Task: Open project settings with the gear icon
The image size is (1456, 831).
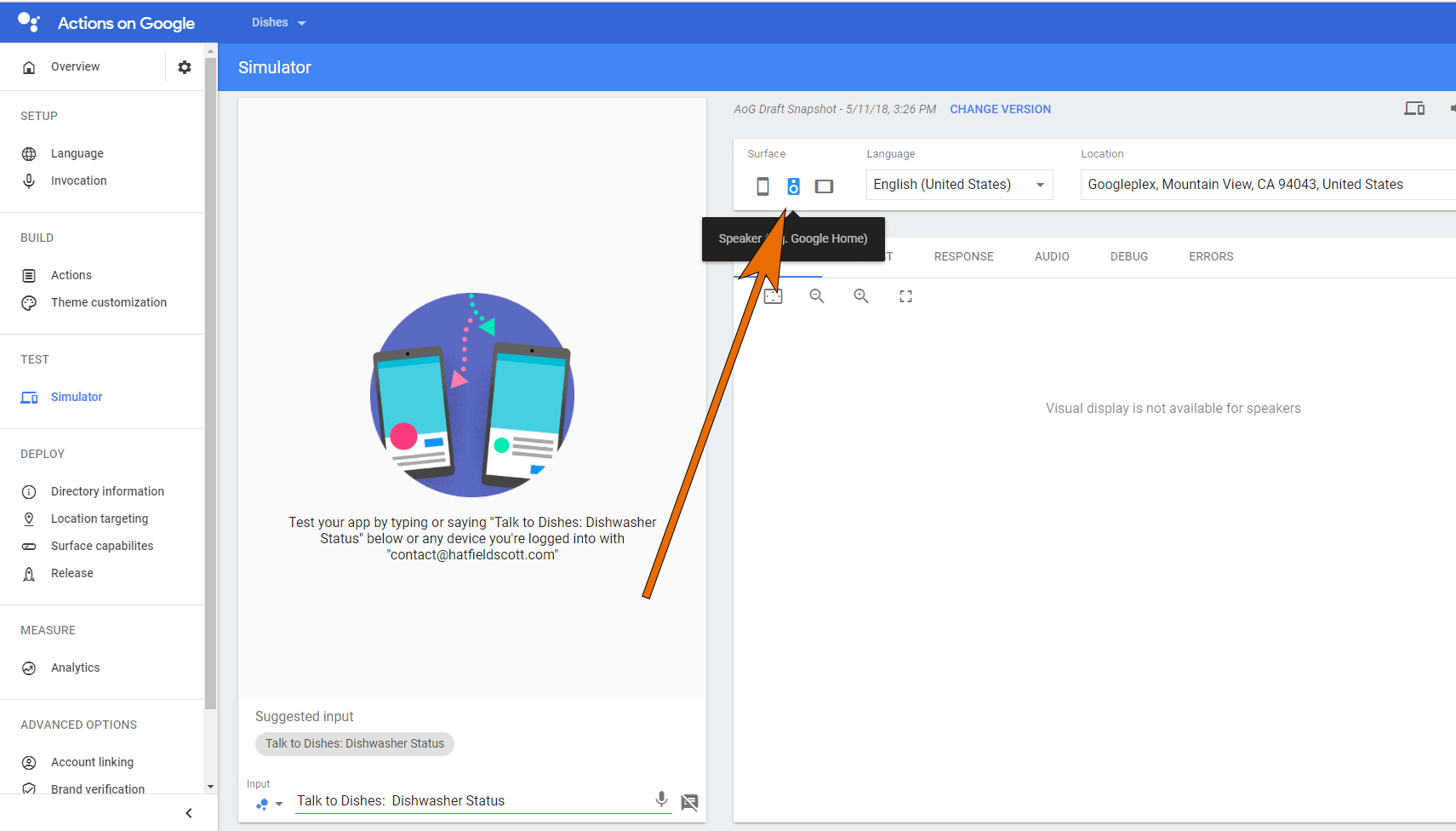Action: tap(185, 67)
